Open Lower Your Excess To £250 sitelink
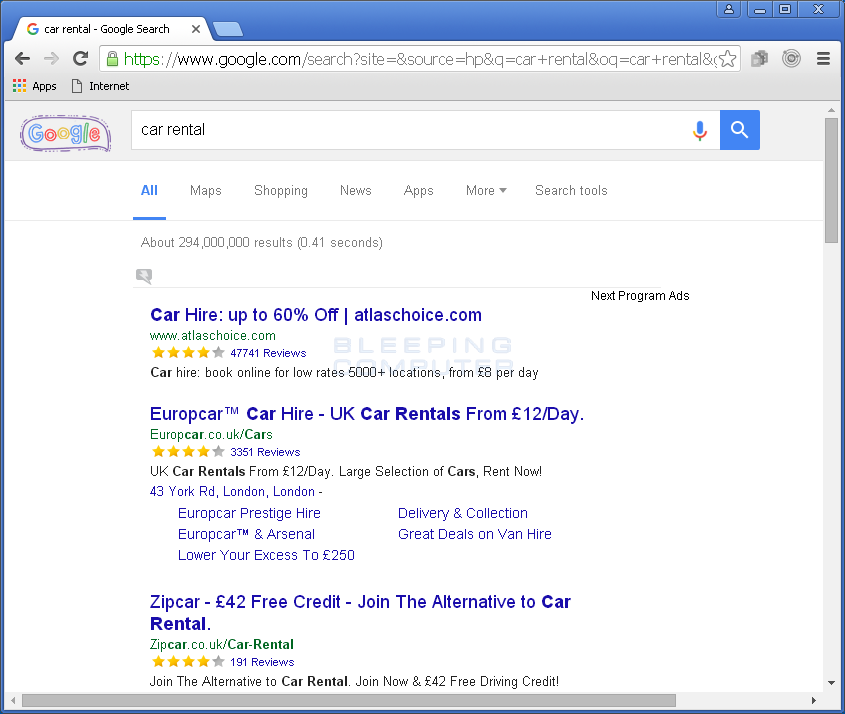The image size is (845, 714). tap(266, 555)
